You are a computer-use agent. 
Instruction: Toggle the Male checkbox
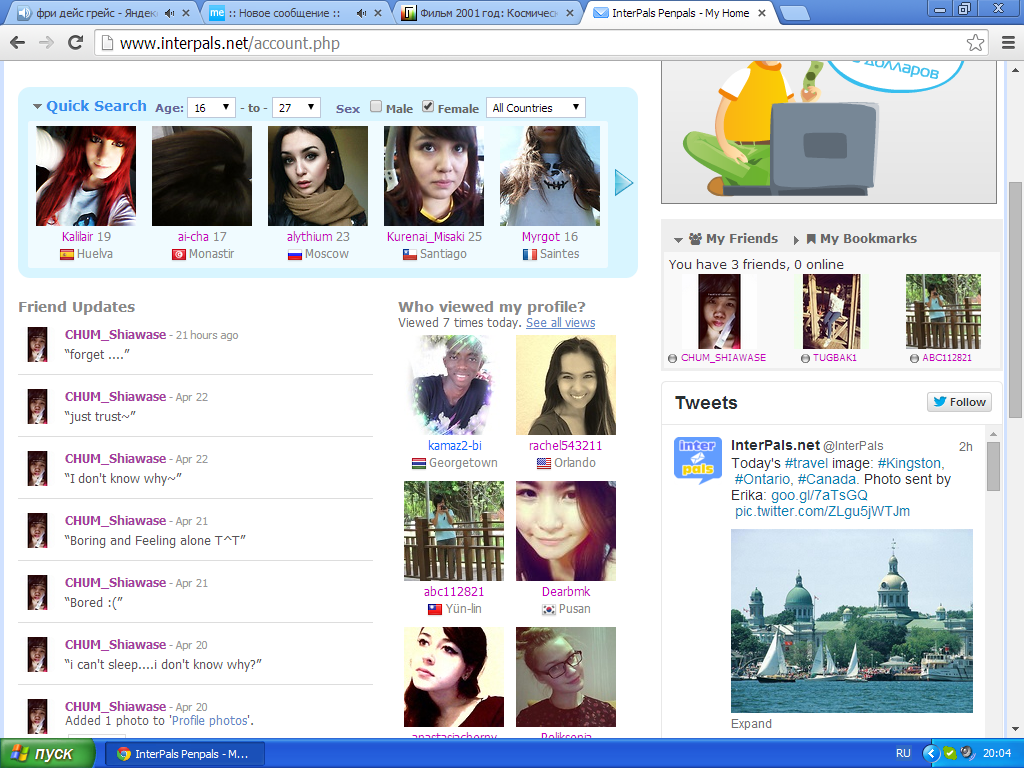point(376,106)
